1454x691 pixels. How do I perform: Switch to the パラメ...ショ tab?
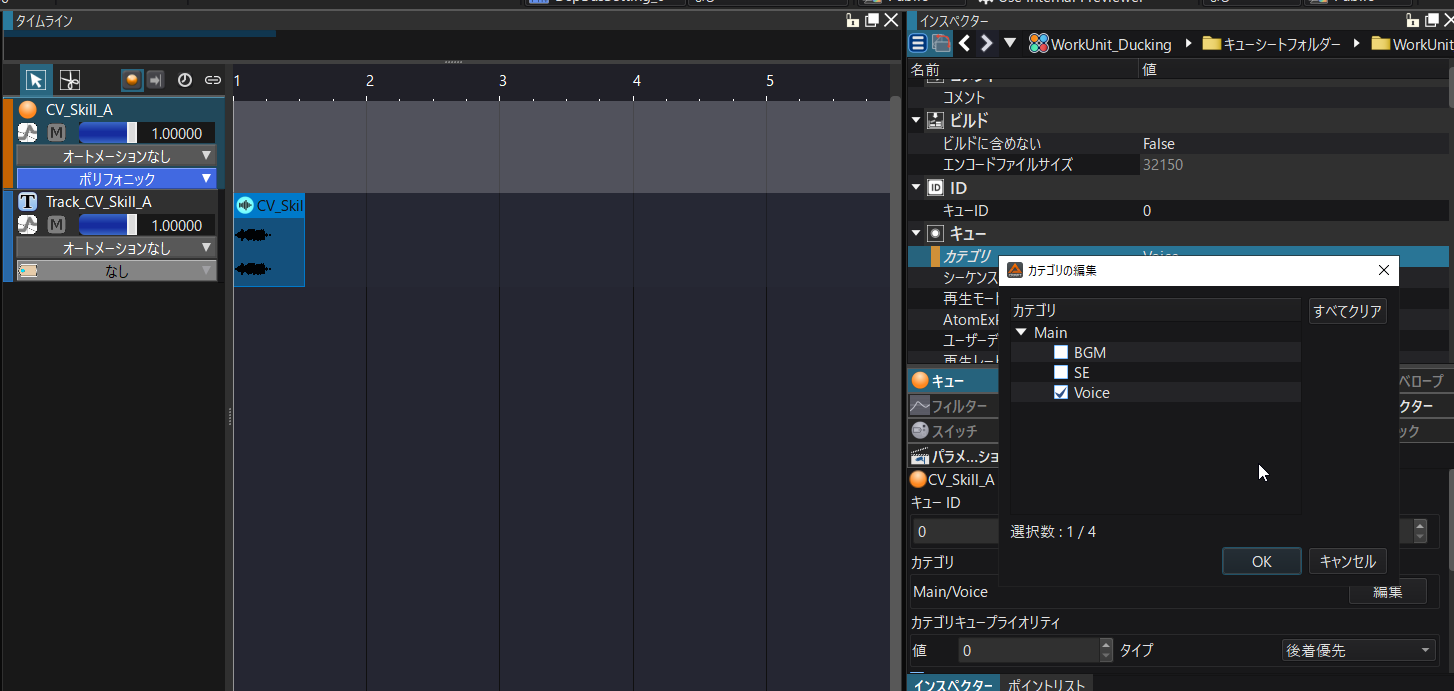(x=954, y=456)
